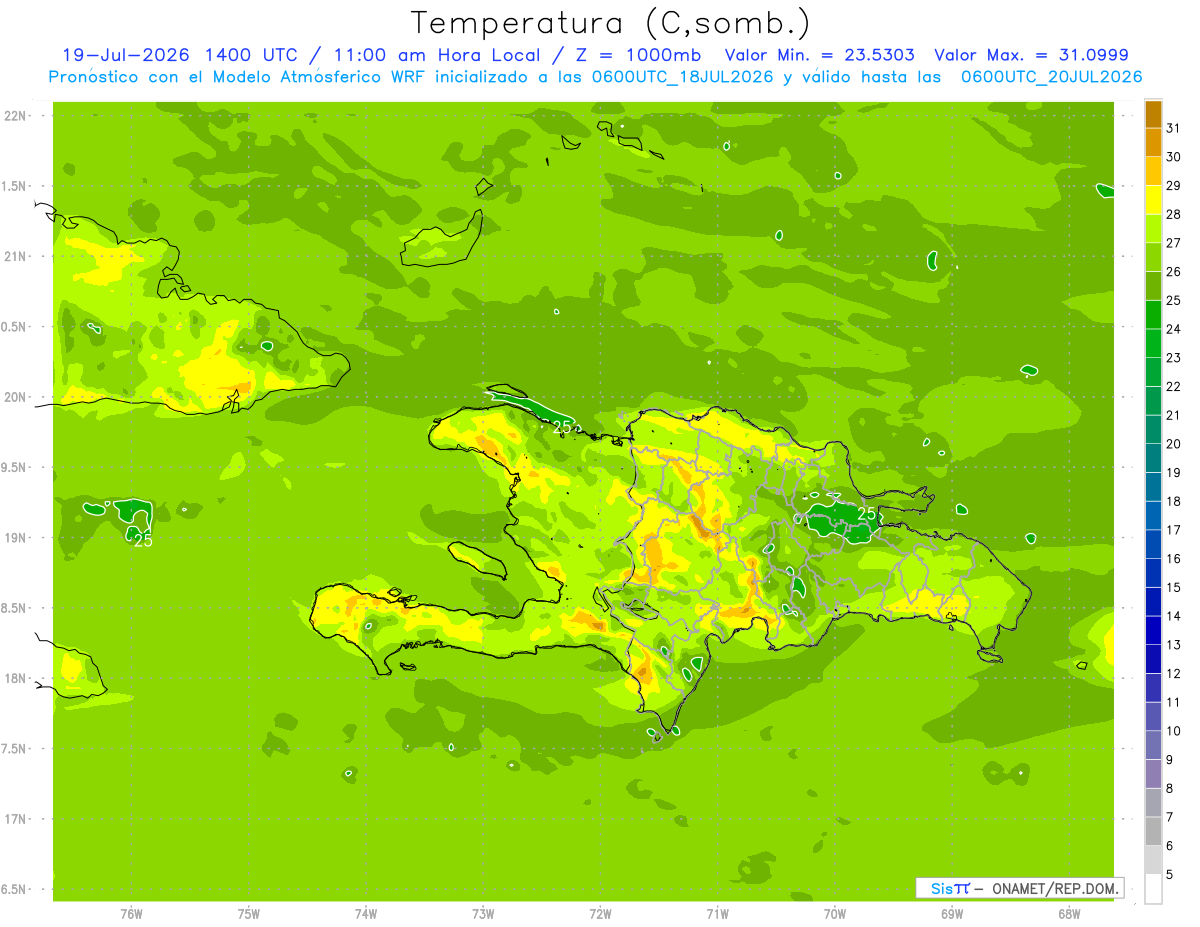Click 'Valor Max. = 31.0999'
Viewport: 1200px width, 927px height.
click(1030, 55)
